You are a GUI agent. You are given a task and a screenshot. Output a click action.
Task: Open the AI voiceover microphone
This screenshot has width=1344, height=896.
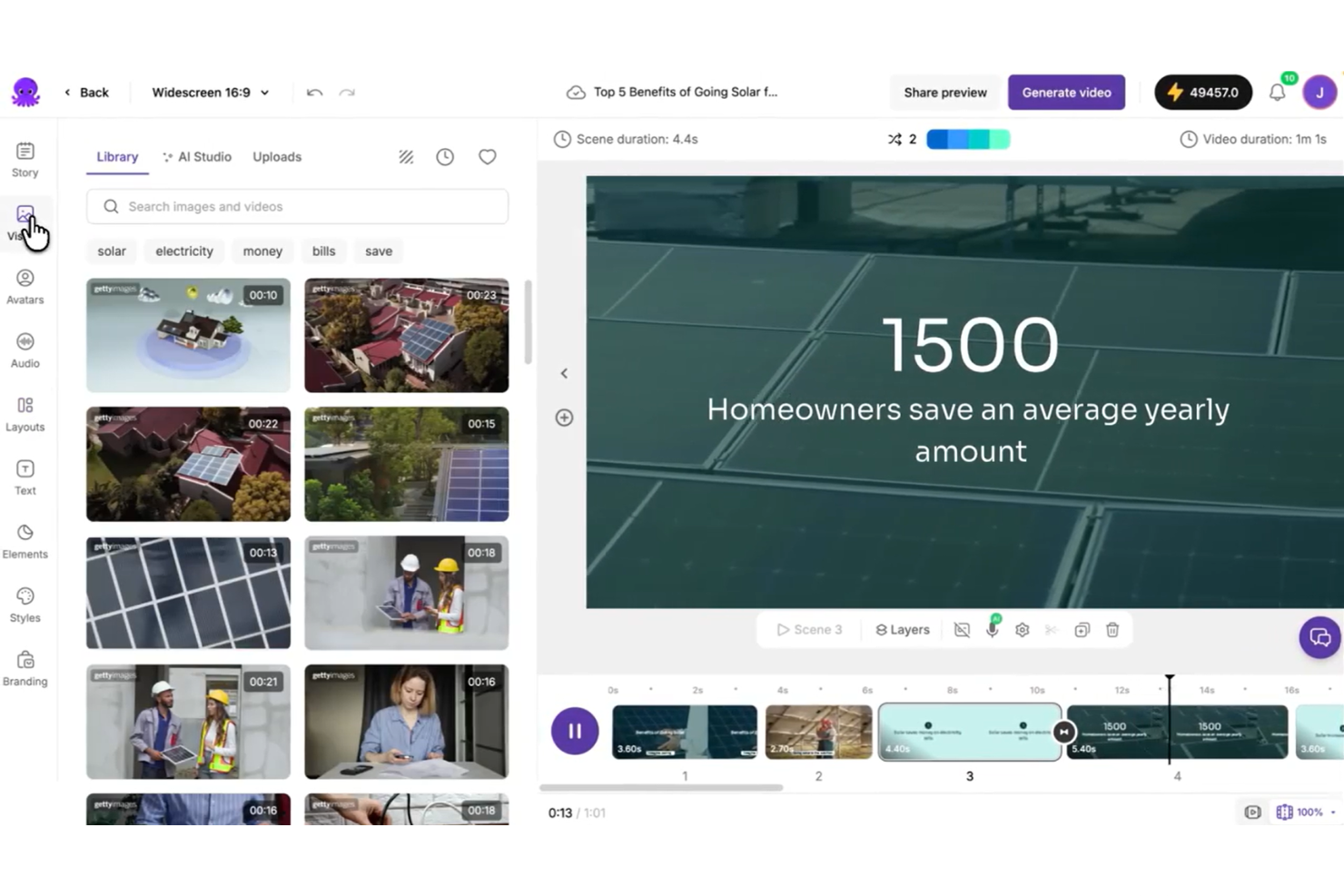[993, 629]
